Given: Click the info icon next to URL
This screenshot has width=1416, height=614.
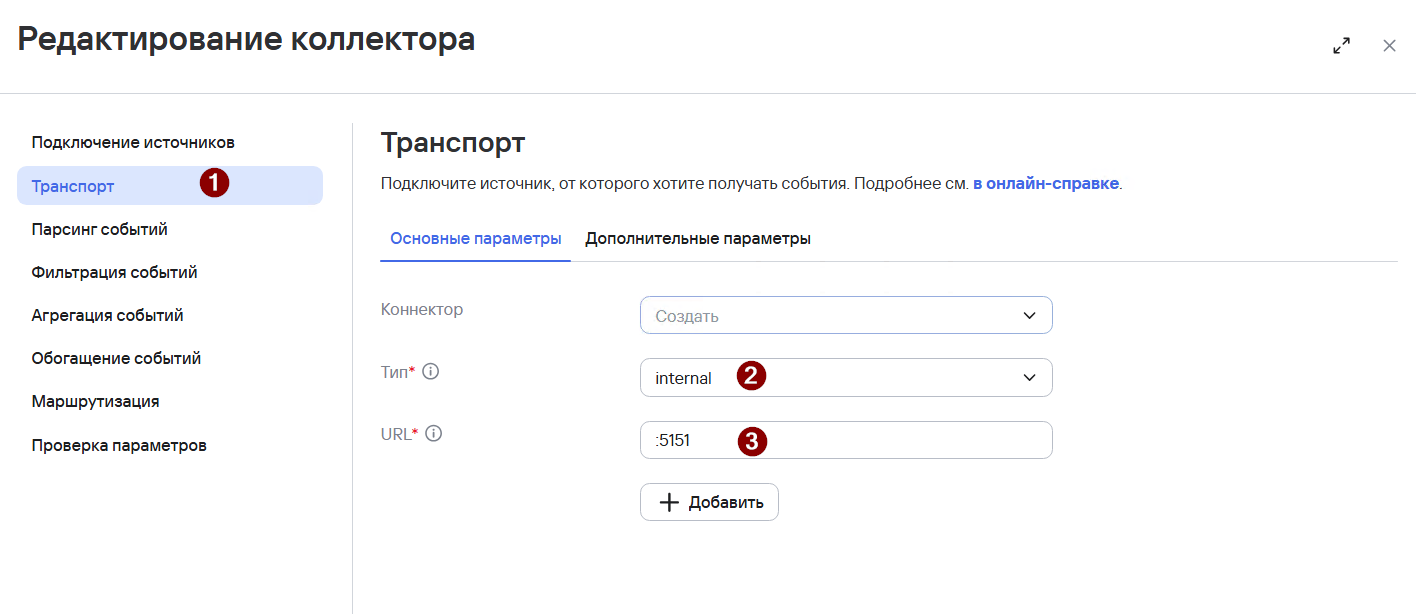Looking at the screenshot, I should pyautogui.click(x=434, y=434).
